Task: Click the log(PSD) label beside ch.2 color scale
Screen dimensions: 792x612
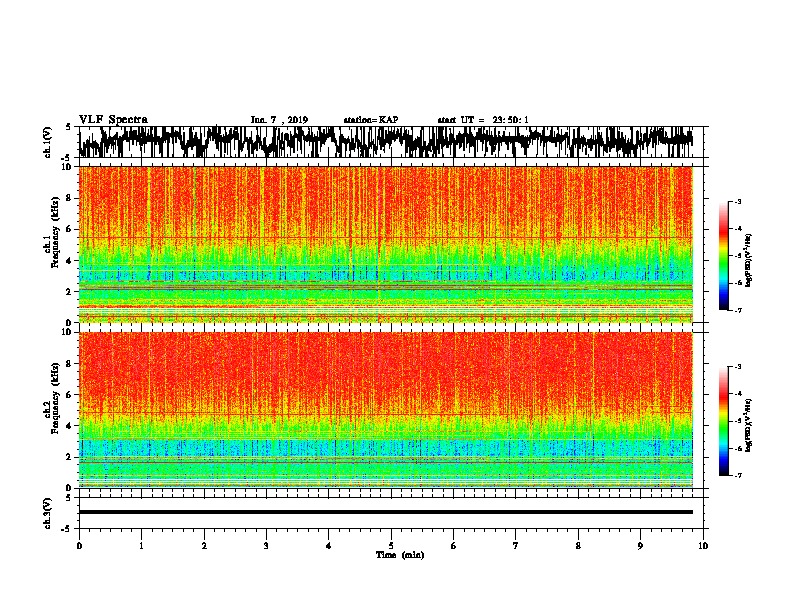Action: pyautogui.click(x=749, y=425)
